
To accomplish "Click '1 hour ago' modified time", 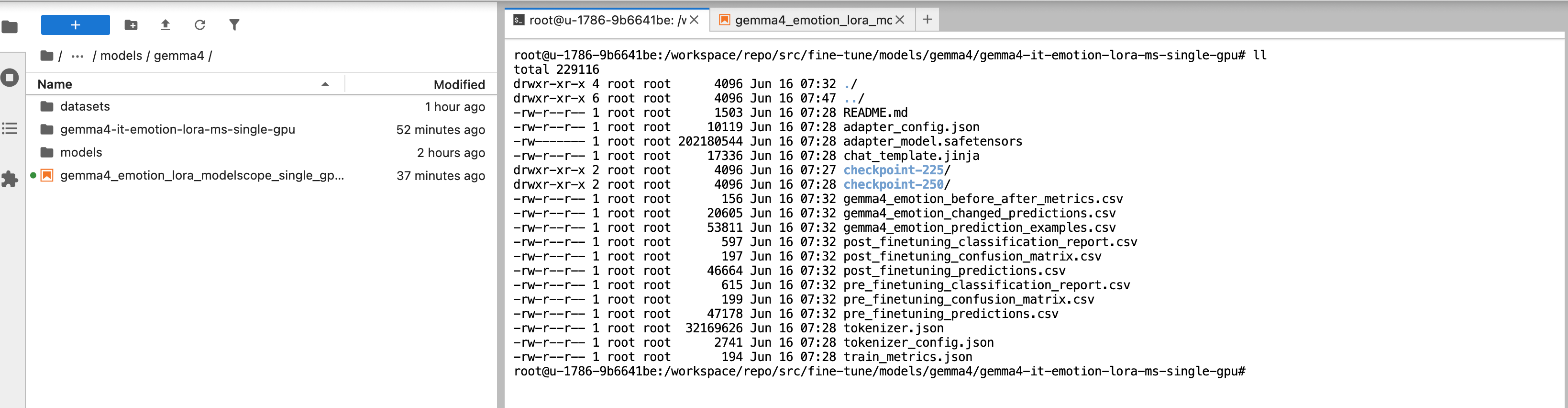I will 455,107.
